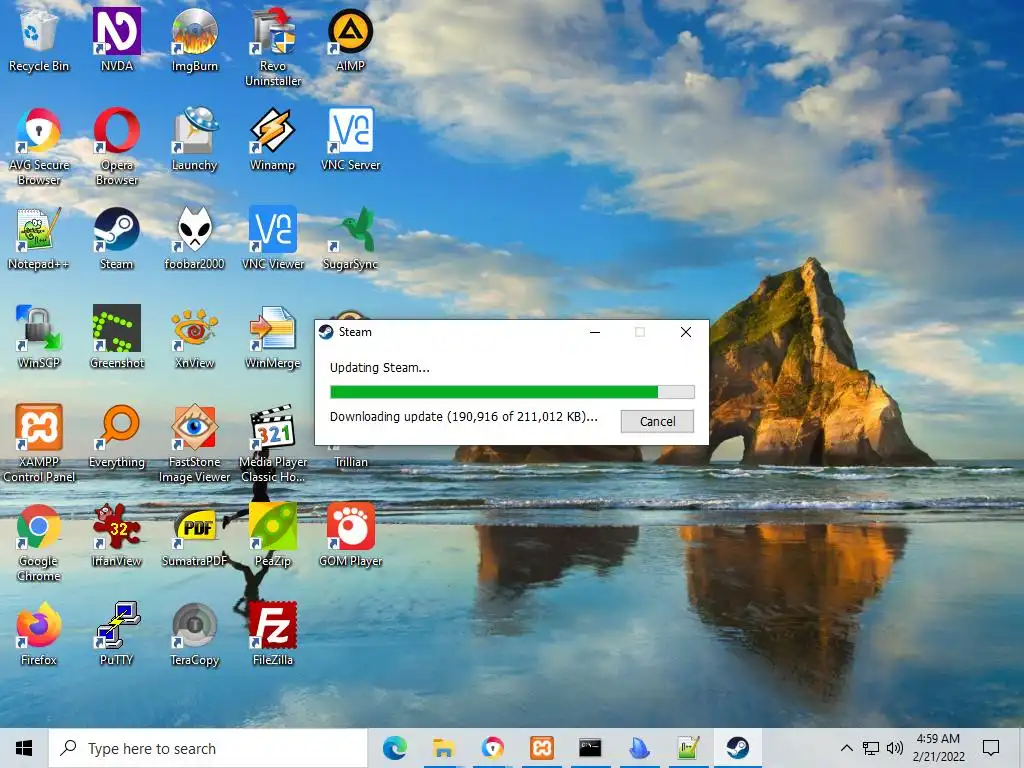The image size is (1024, 768).
Task: Select the XAMPP Control Panel shortcut
Action: tap(39, 443)
